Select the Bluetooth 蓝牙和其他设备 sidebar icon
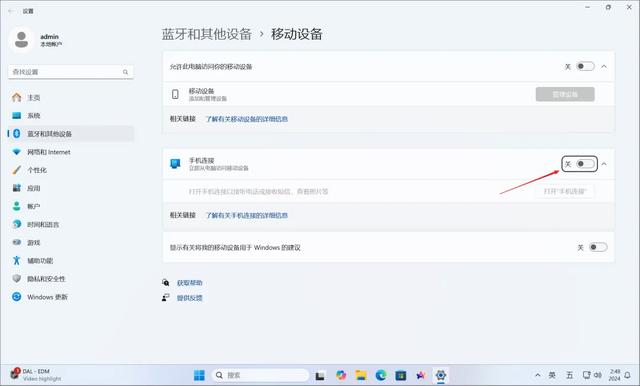The height and width of the screenshot is (386, 640). 17,133
